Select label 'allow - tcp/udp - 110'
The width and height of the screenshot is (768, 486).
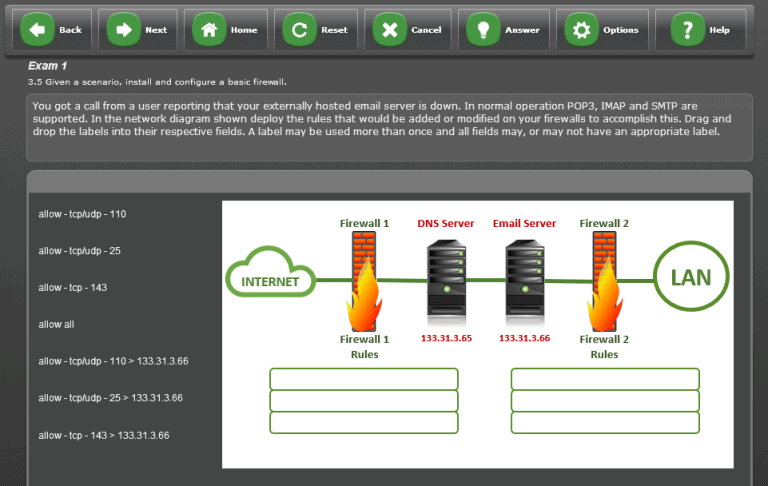(82, 214)
